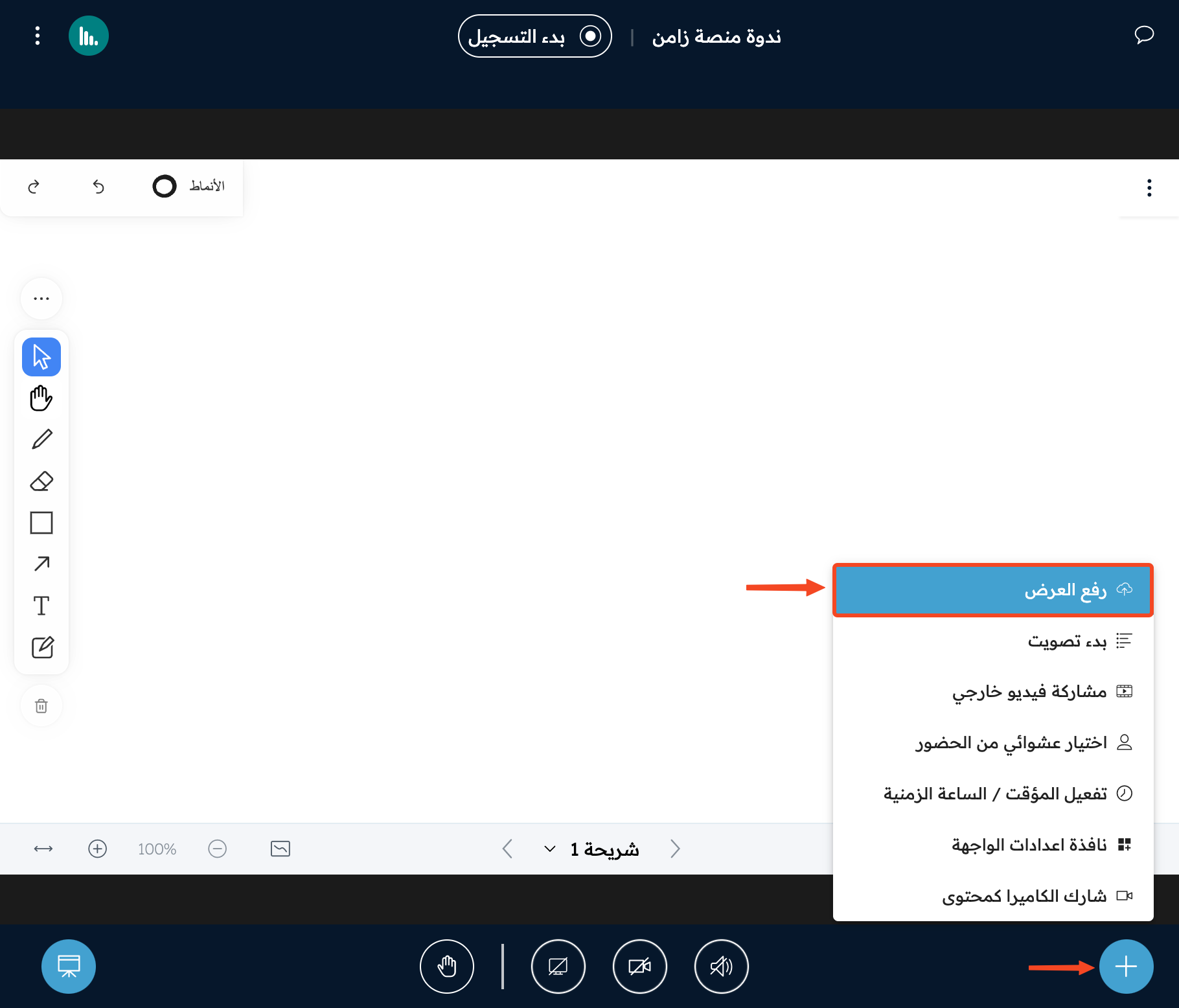
Task: Select the hand pan tool
Action: [x=41, y=398]
